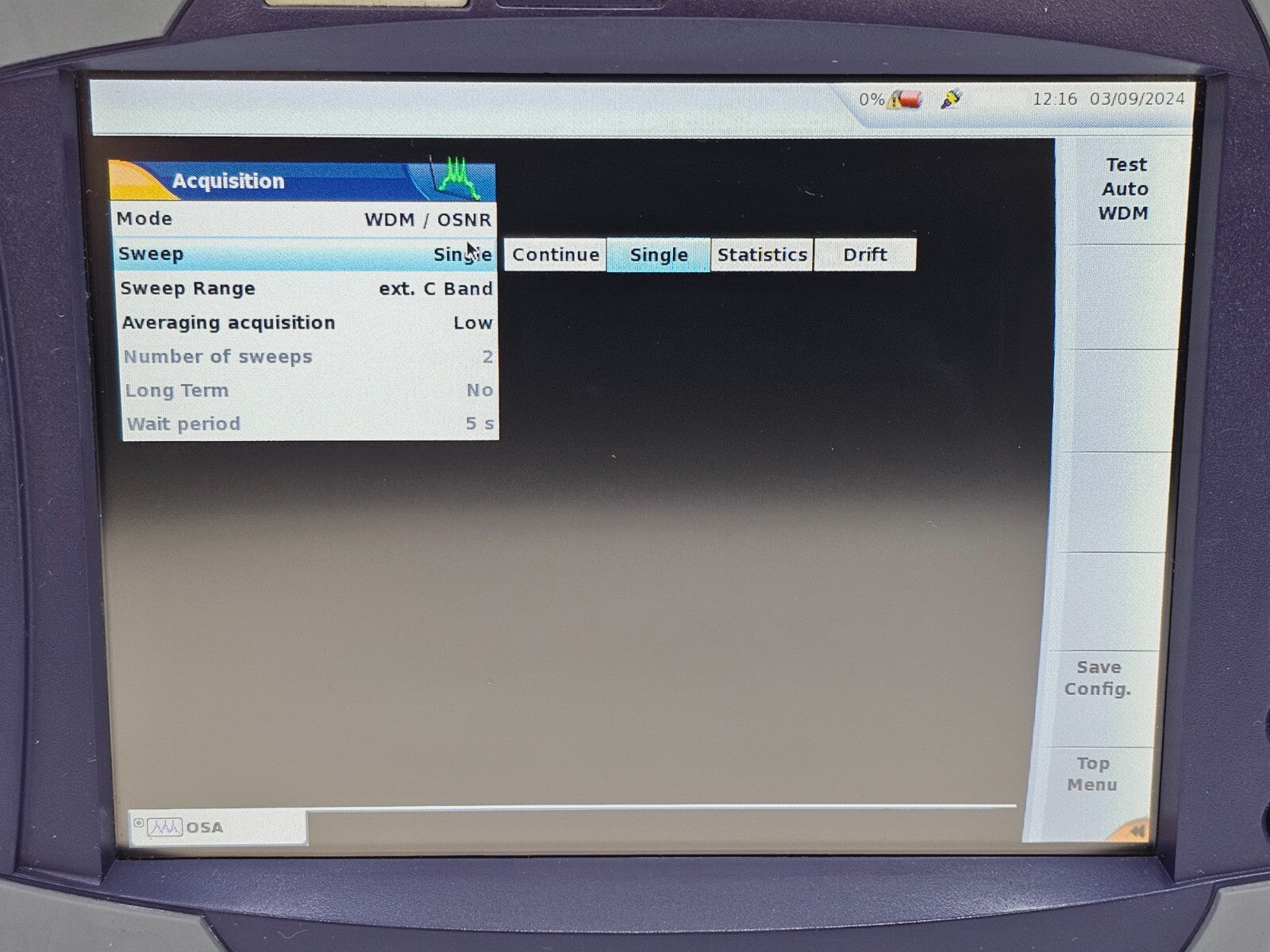1270x952 pixels.
Task: Expand the Averaging acquisition setting
Action: (307, 323)
